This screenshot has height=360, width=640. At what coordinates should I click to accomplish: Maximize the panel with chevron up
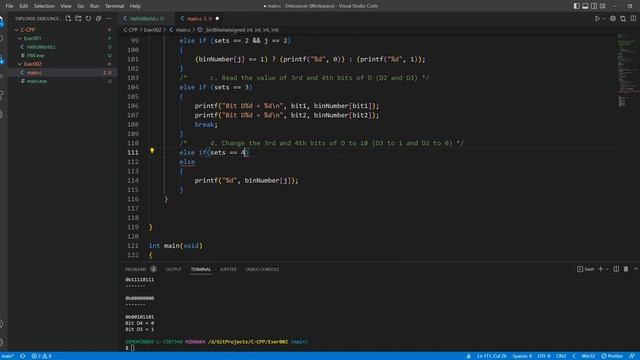(x=636, y=269)
